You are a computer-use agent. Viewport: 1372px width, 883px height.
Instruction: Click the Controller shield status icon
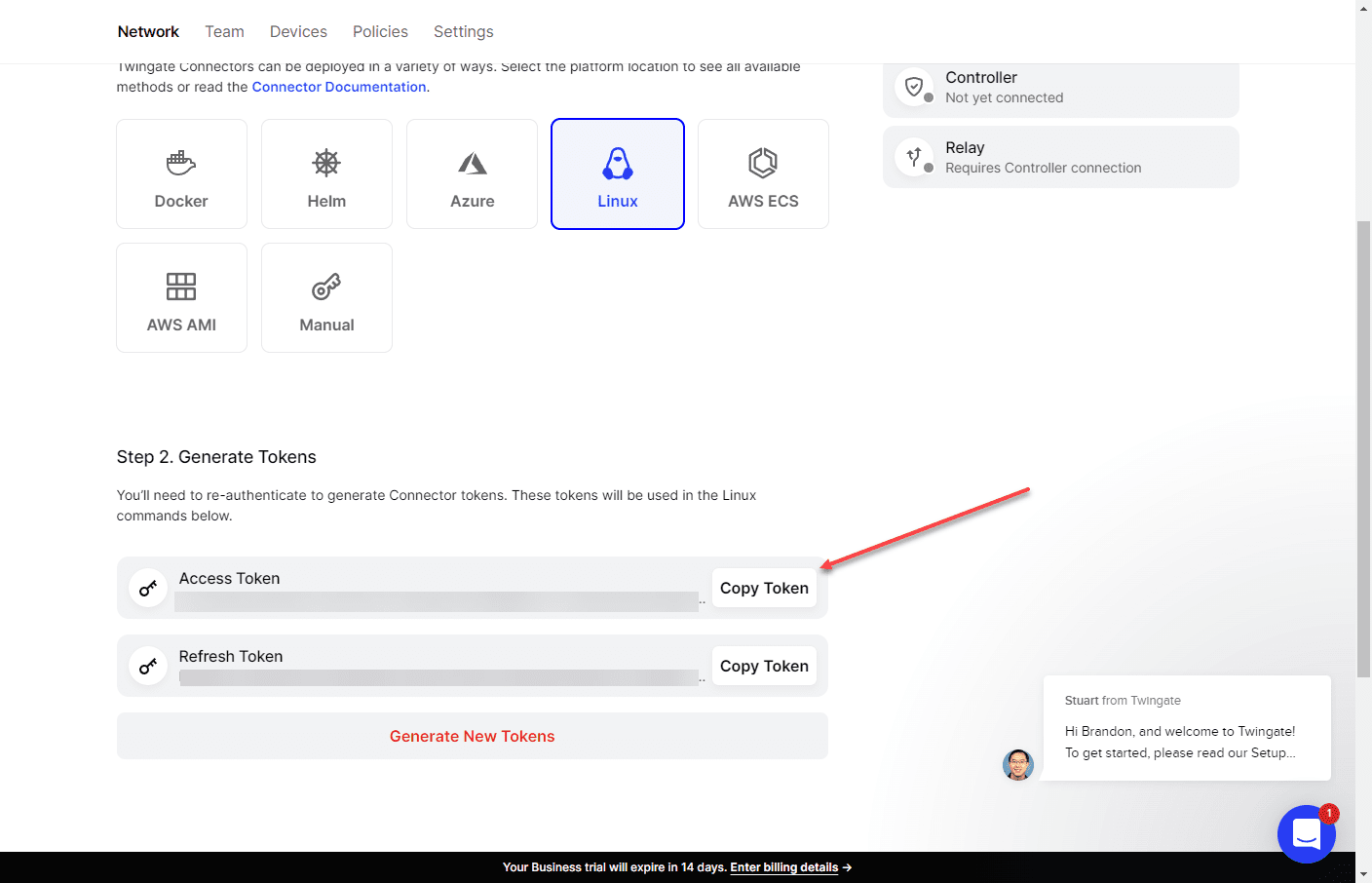click(x=914, y=87)
